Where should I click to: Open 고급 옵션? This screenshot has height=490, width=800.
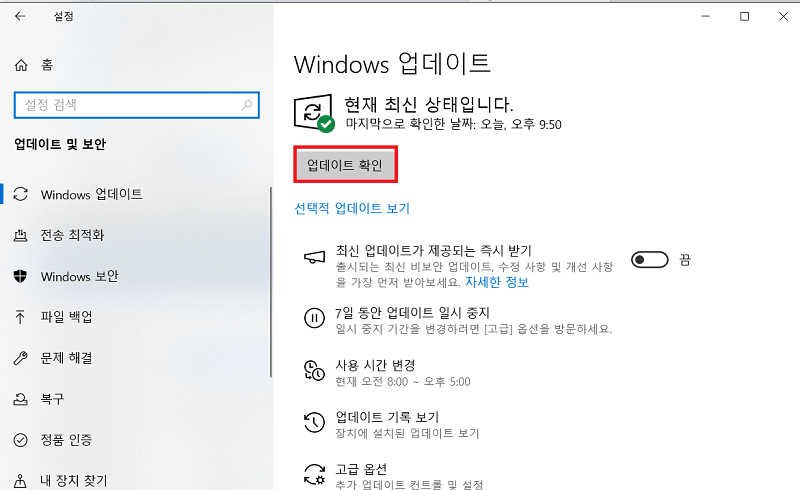coord(361,469)
